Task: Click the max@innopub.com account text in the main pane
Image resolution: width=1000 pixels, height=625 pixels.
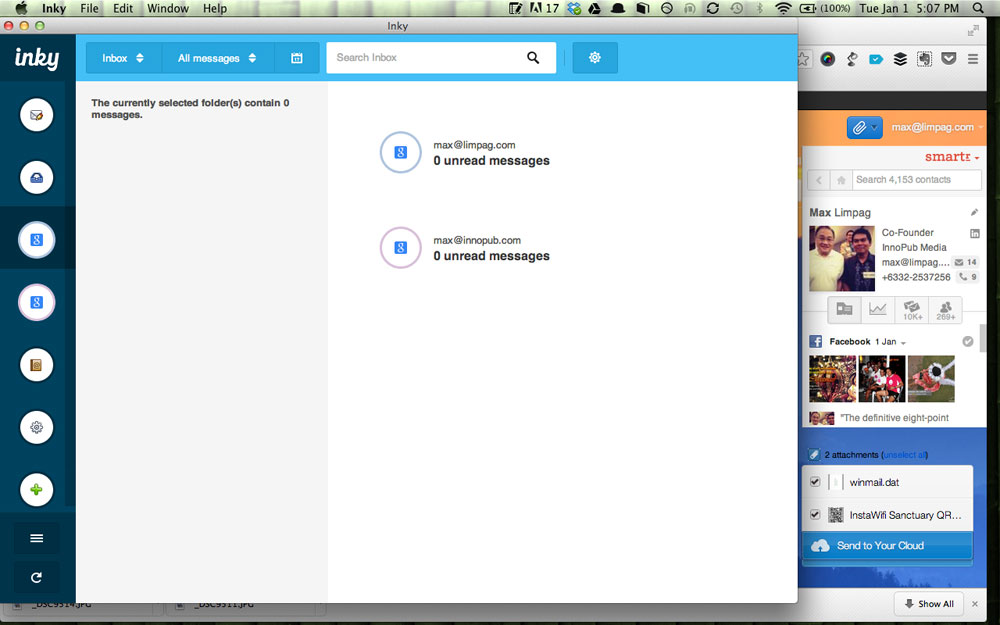Action: [477, 240]
